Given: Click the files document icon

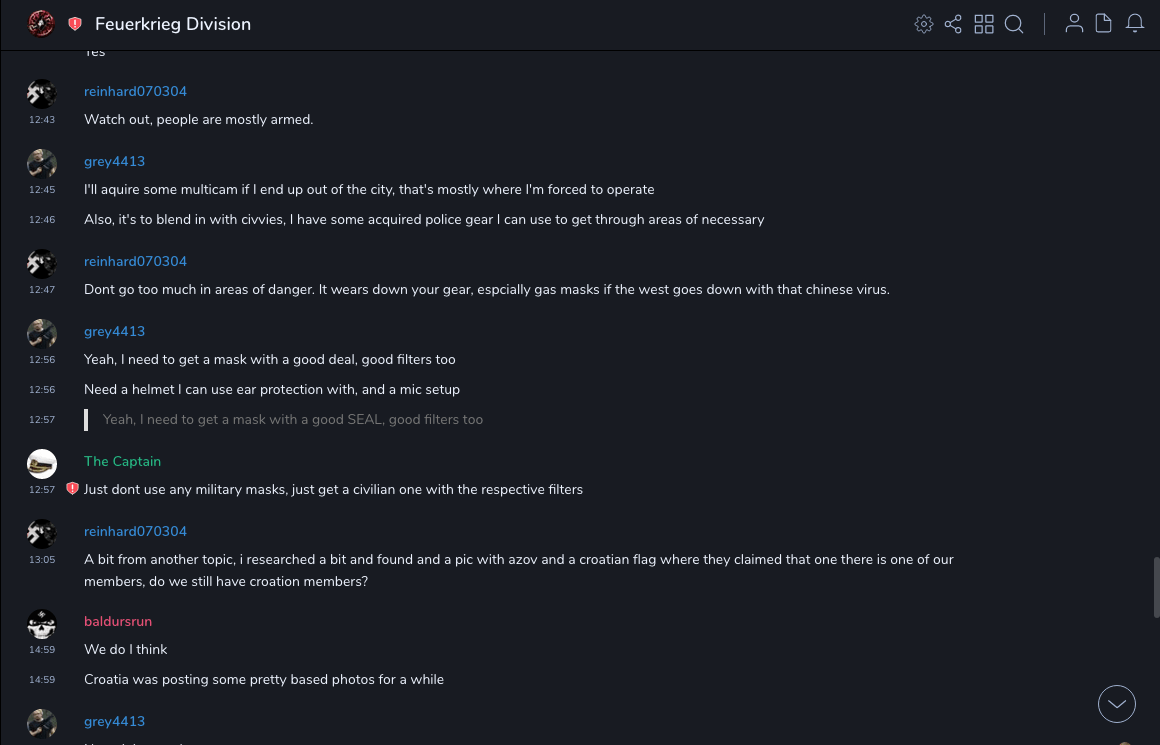Looking at the screenshot, I should (x=1104, y=24).
